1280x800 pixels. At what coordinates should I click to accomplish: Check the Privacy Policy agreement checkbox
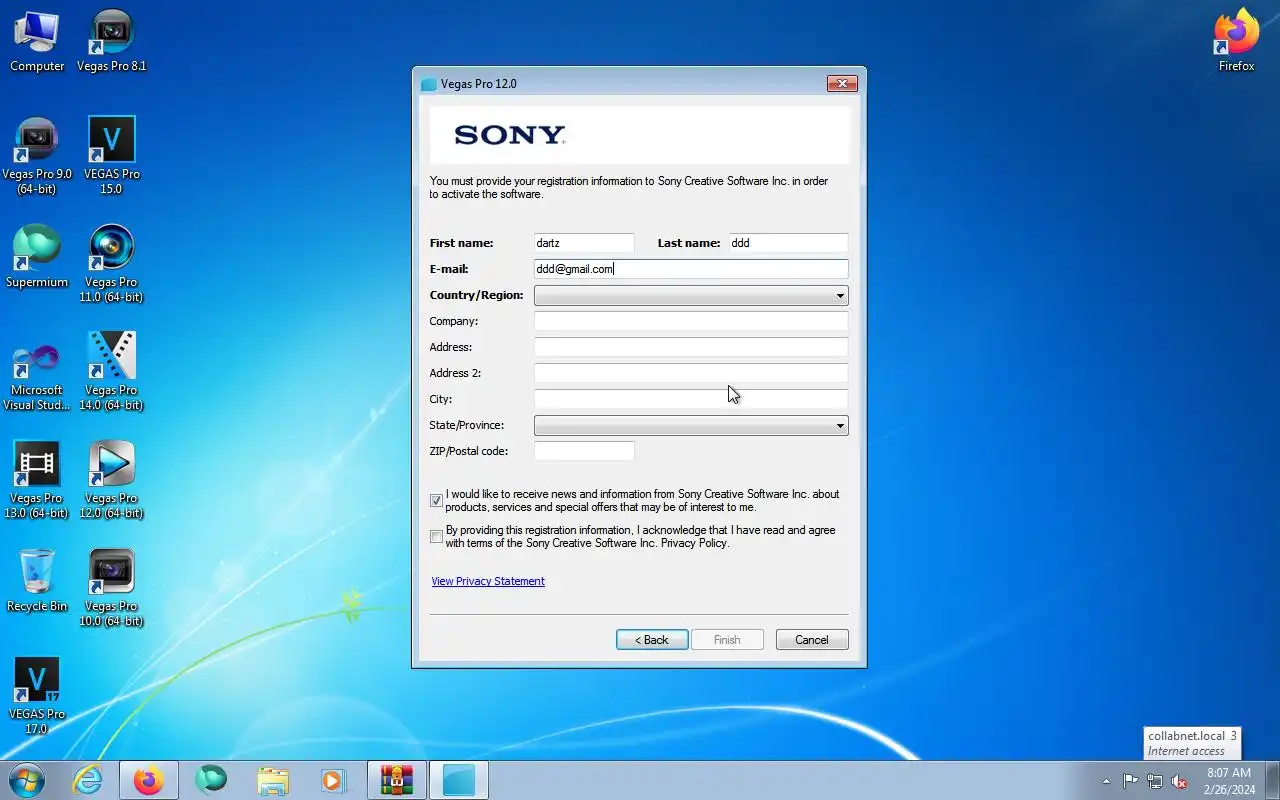436,537
